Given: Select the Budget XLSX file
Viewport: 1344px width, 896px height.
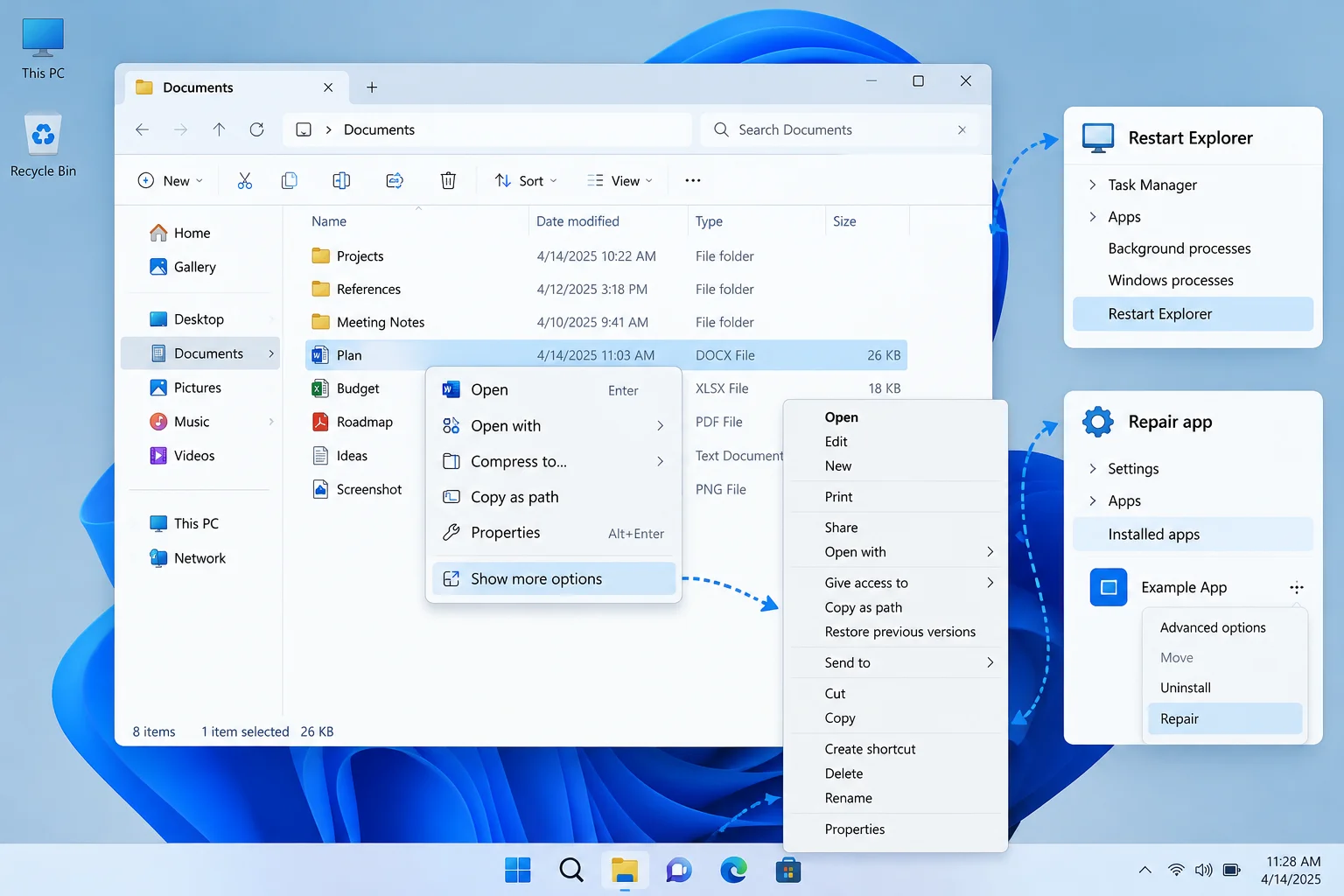Looking at the screenshot, I should [605, 388].
